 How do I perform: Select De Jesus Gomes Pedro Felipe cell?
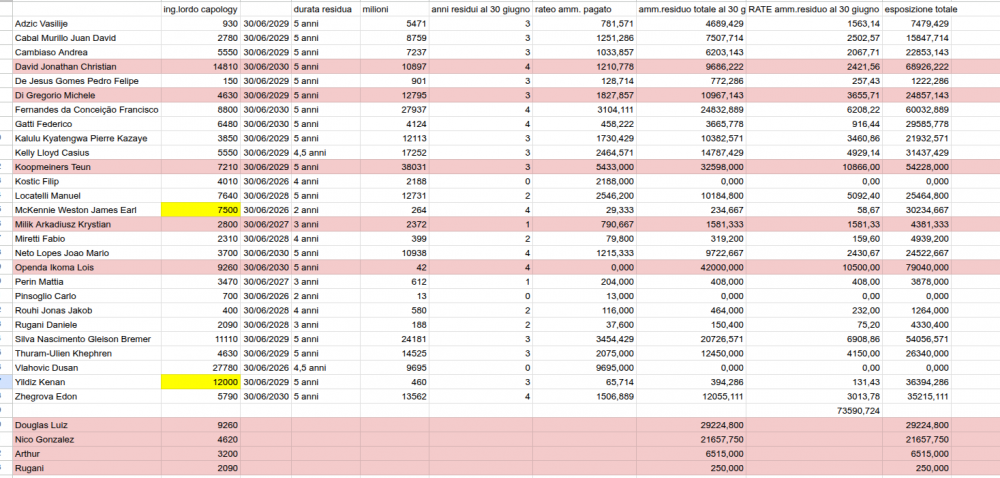(87, 81)
